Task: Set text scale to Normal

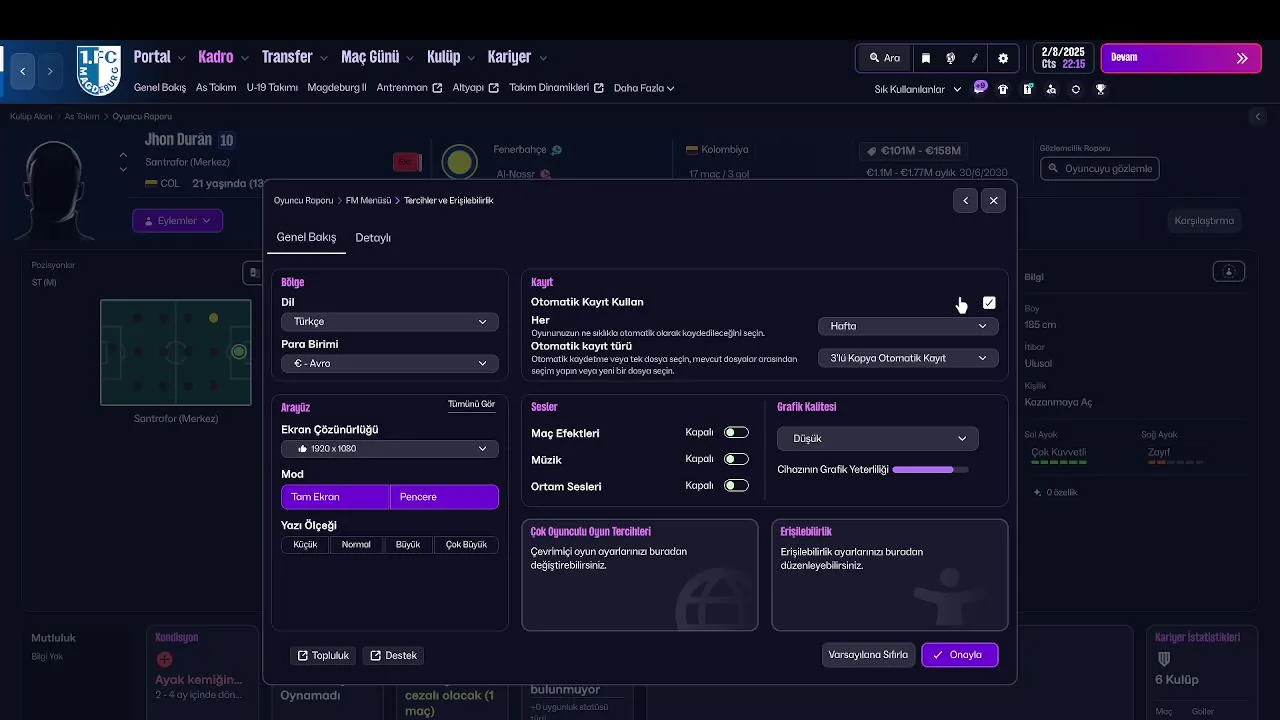Action: tap(356, 545)
